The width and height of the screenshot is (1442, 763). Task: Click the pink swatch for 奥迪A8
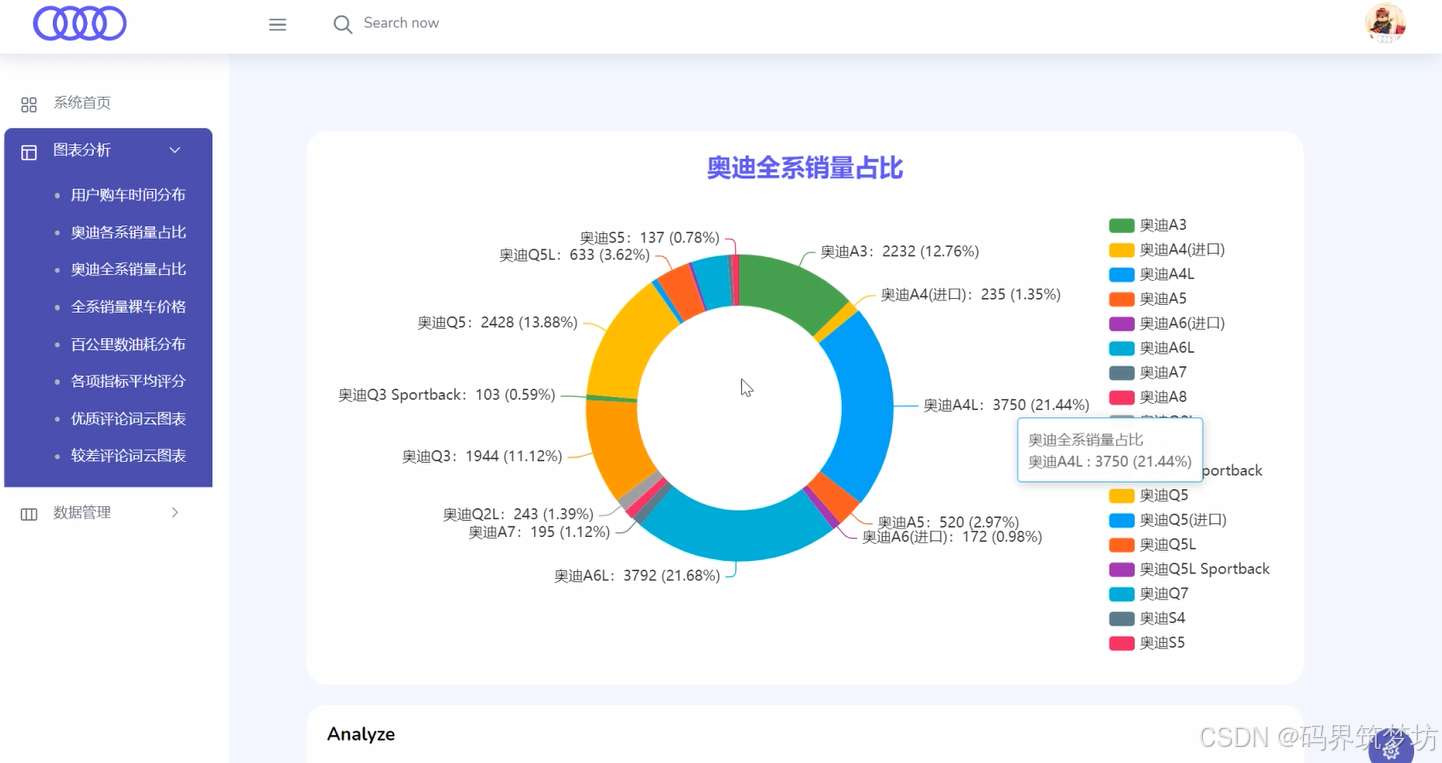coord(1122,397)
